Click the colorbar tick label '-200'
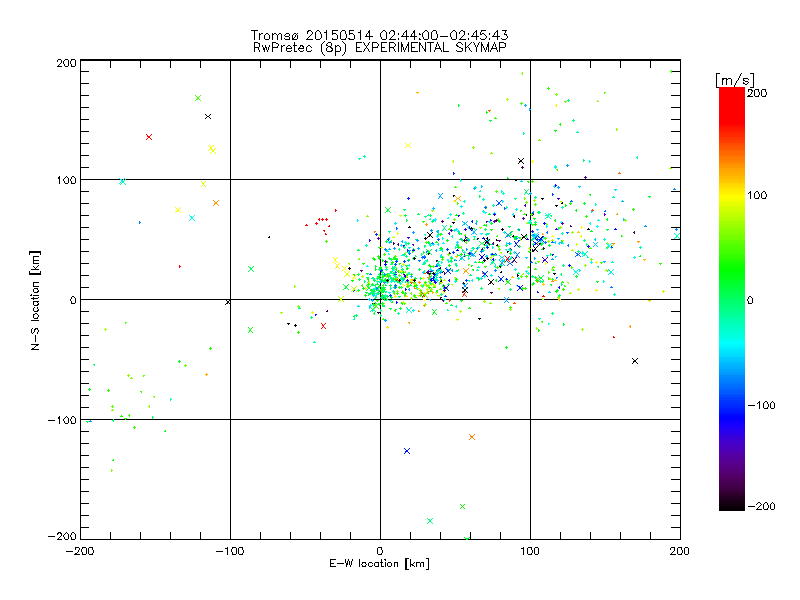Image resolution: width=800 pixels, height=600 pixels. (x=762, y=506)
